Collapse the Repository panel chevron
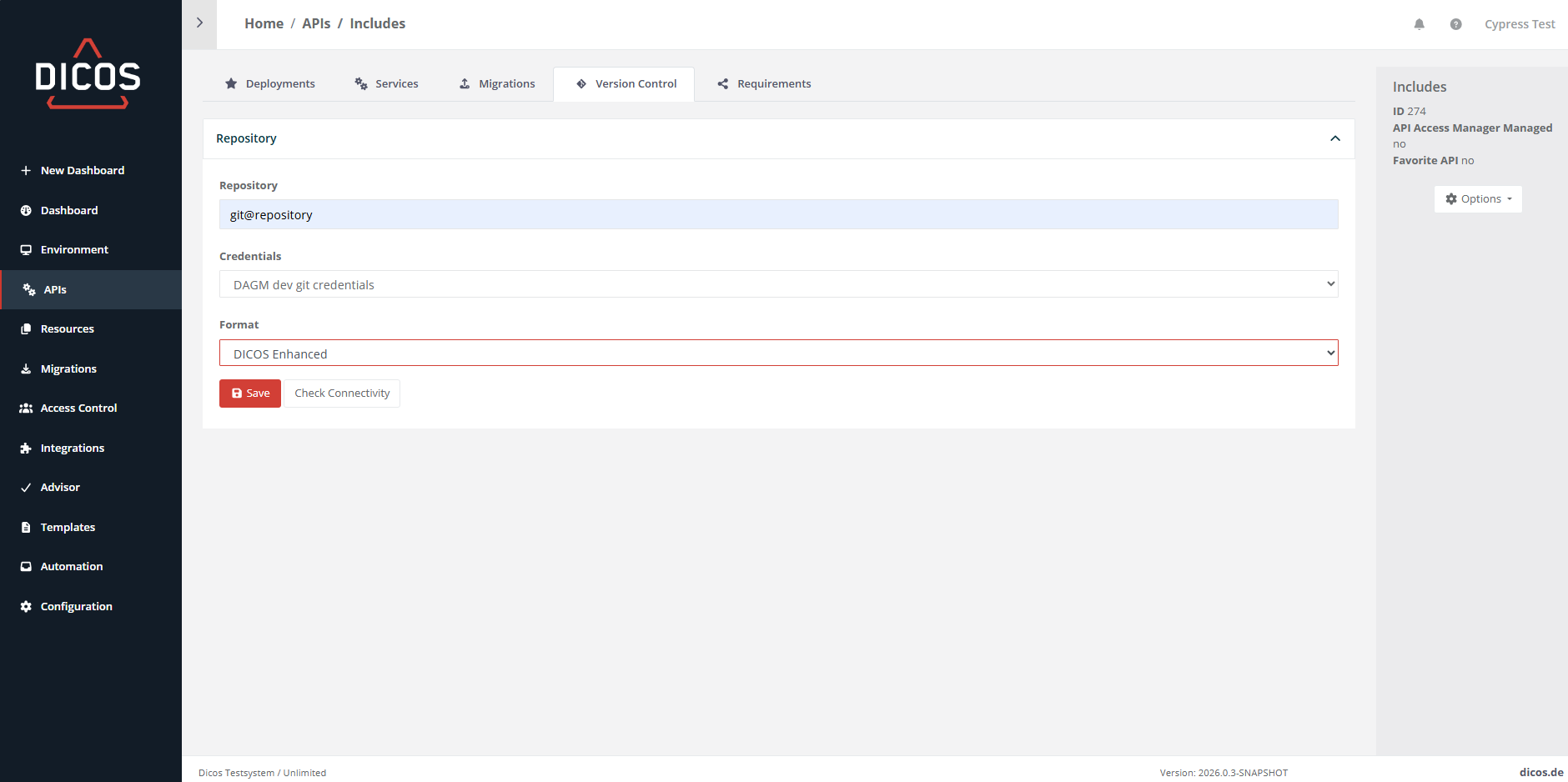 [1335, 138]
